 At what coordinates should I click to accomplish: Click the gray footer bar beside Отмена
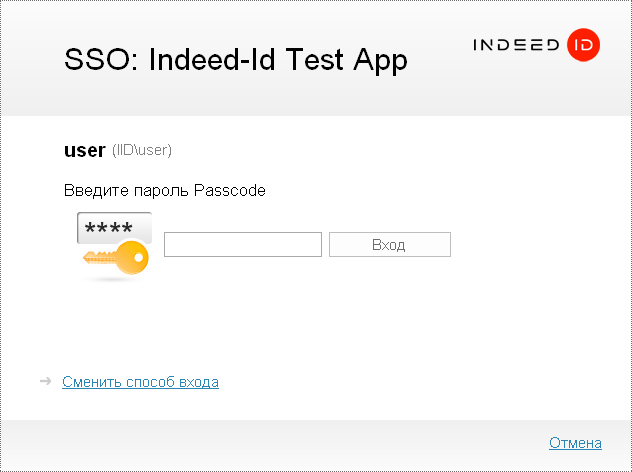(x=300, y=443)
